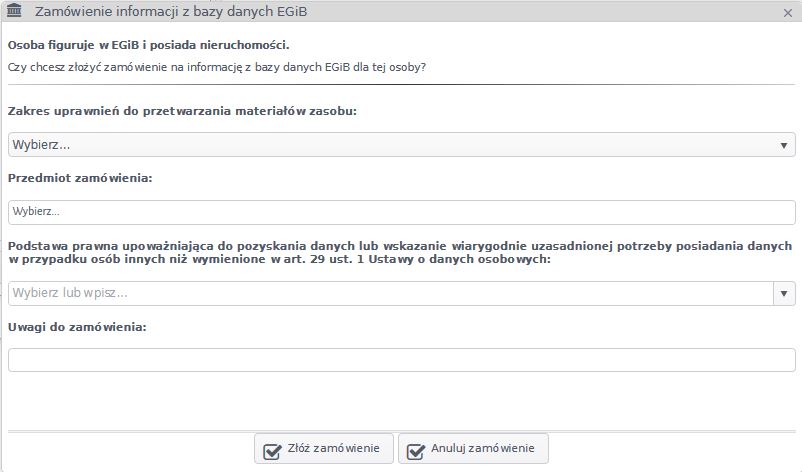Click the checkmark icon on Anuluj zamówienie

(x=415, y=451)
